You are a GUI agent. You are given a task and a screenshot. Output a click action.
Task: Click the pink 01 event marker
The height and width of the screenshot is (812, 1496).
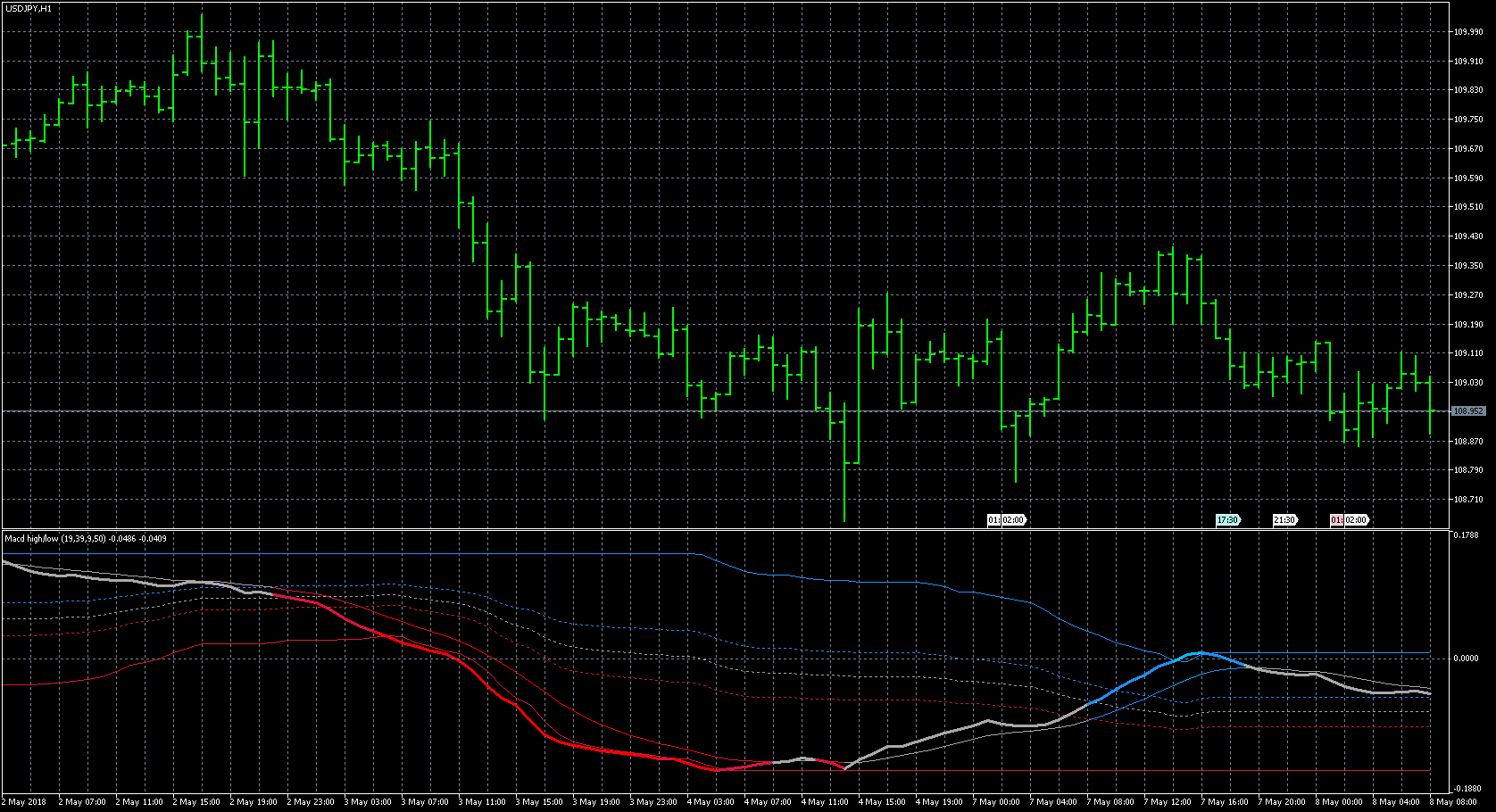click(1336, 520)
